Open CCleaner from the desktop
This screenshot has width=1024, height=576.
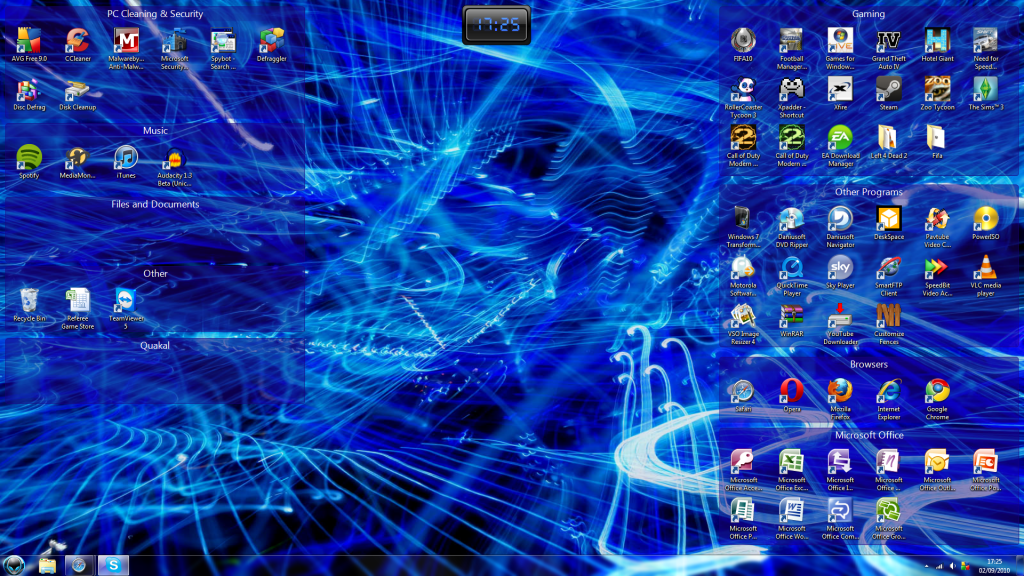[x=77, y=41]
